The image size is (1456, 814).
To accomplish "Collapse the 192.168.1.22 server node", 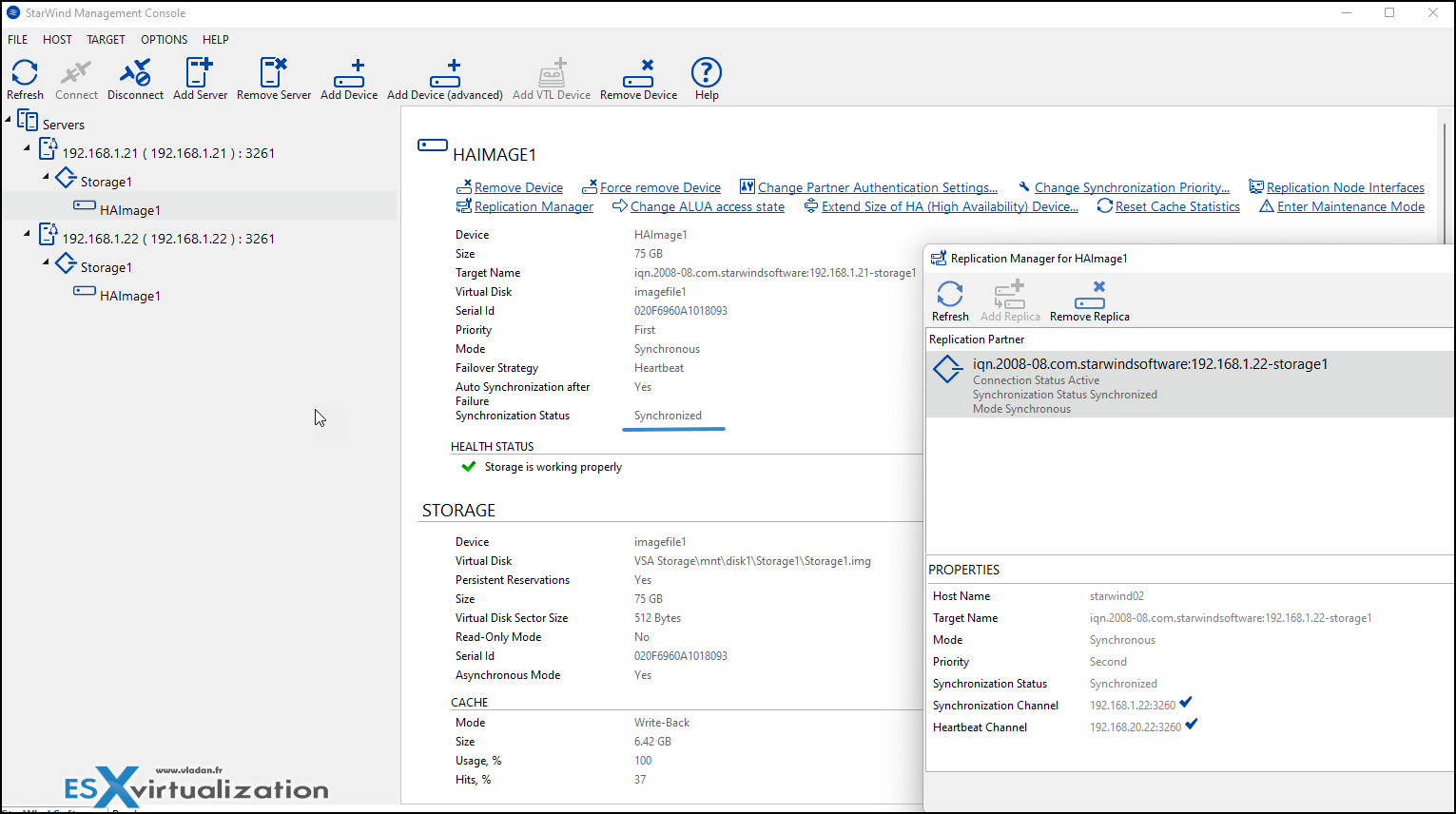I will [x=27, y=234].
